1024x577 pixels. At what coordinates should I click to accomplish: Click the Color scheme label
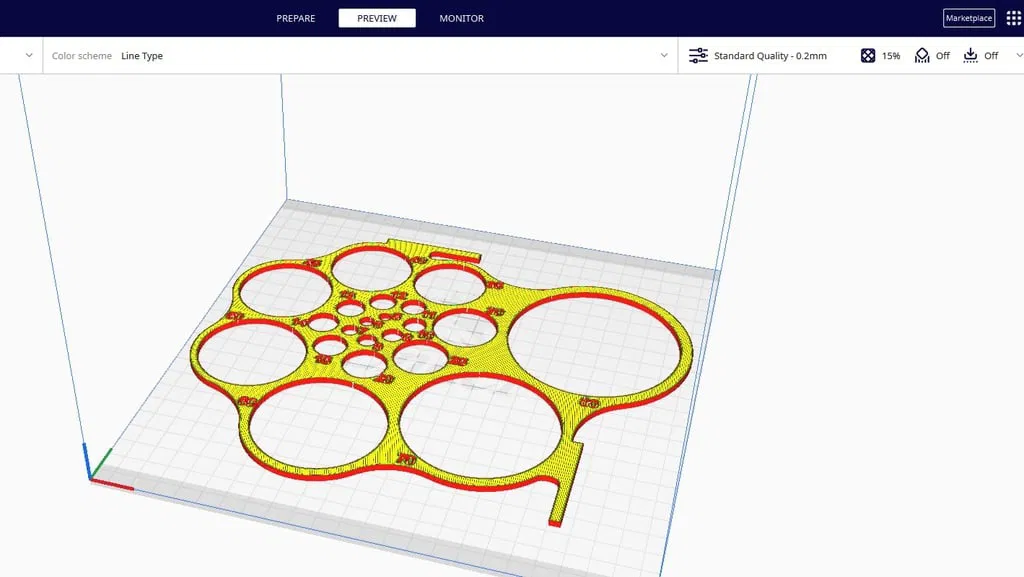click(x=80, y=55)
